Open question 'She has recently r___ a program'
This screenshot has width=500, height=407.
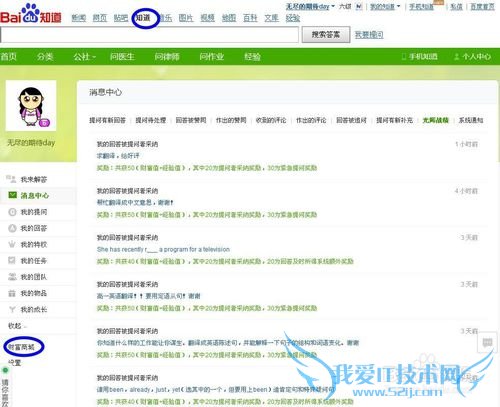tap(163, 249)
